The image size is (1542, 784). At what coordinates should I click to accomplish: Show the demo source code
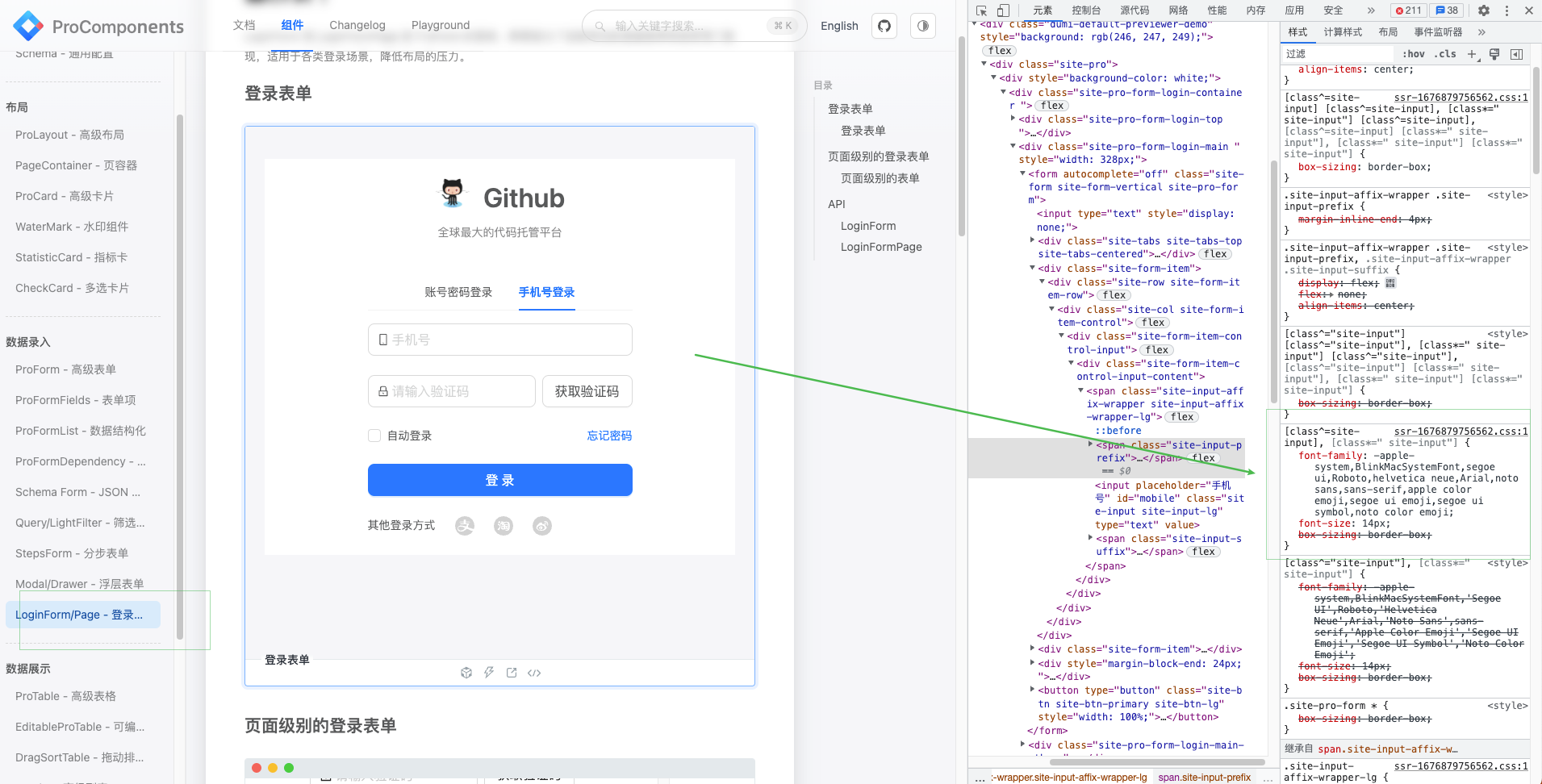[534, 672]
